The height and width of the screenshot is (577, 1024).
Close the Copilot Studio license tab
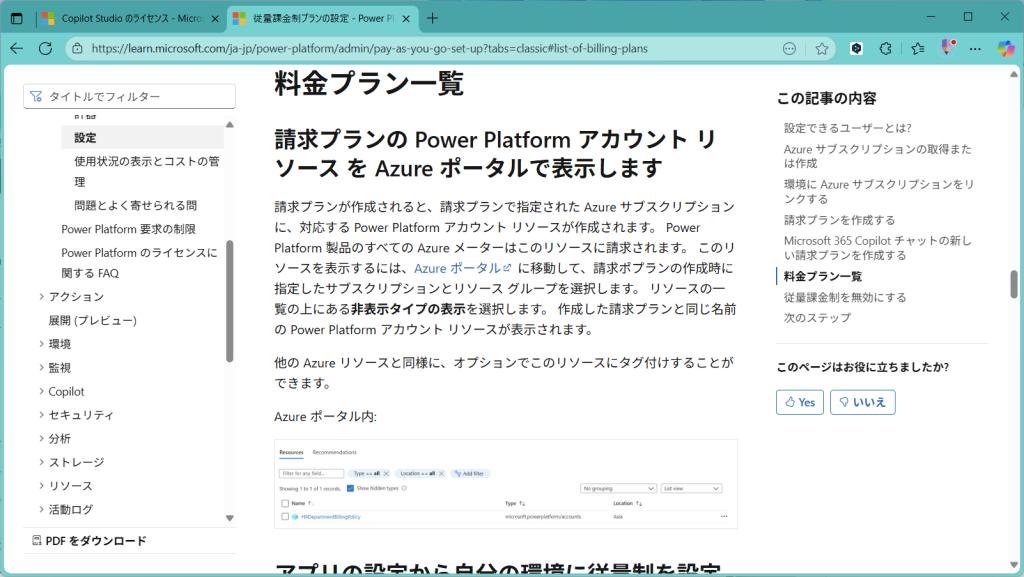point(215,19)
